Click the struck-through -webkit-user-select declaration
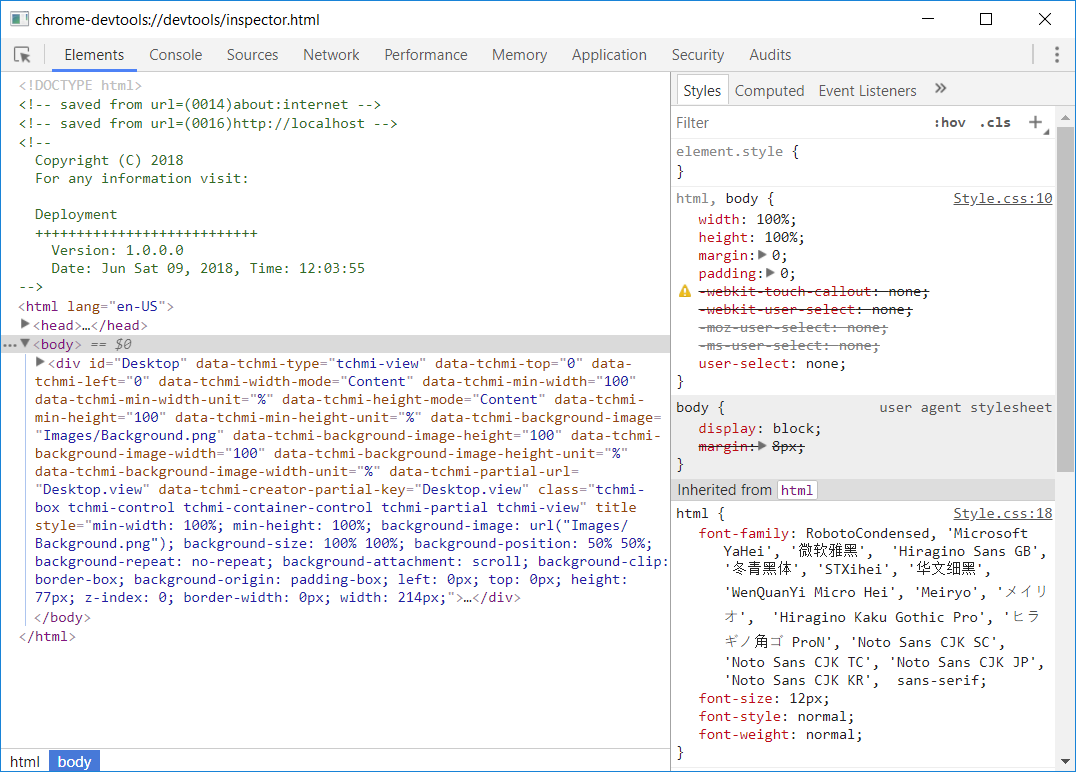This screenshot has height=772, width=1076. click(x=805, y=310)
